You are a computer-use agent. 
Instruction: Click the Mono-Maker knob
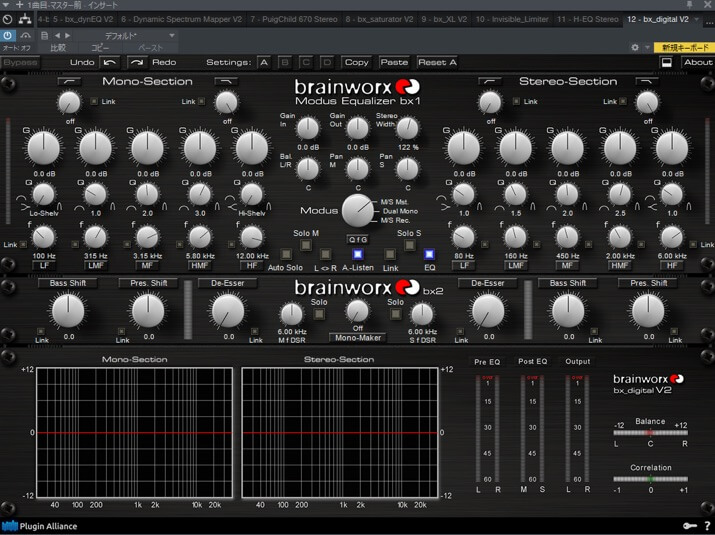(358, 311)
